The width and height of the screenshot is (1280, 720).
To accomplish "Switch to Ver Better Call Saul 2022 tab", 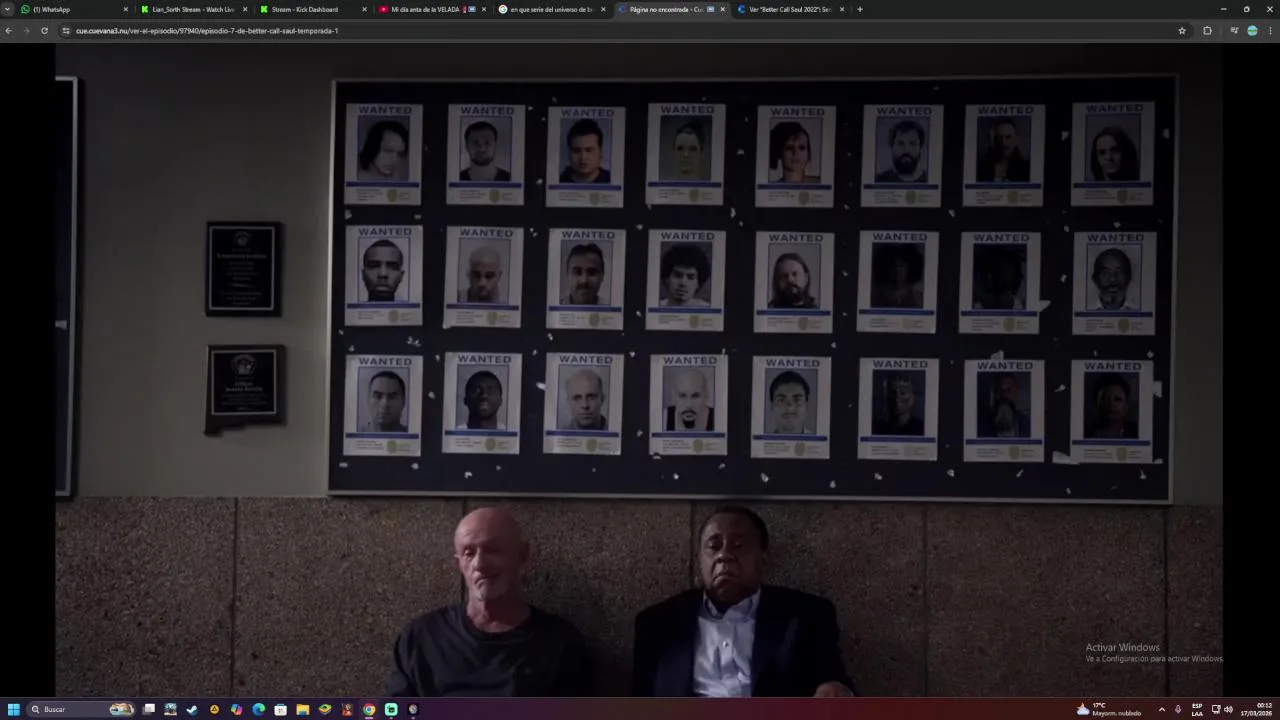I will tap(790, 9).
